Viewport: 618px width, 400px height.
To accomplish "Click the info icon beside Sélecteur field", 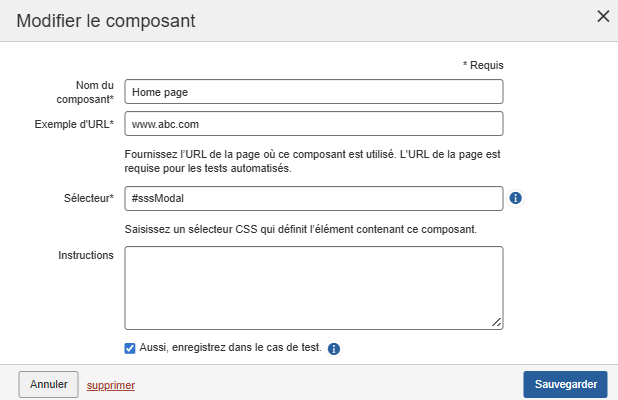I will click(x=516, y=198).
